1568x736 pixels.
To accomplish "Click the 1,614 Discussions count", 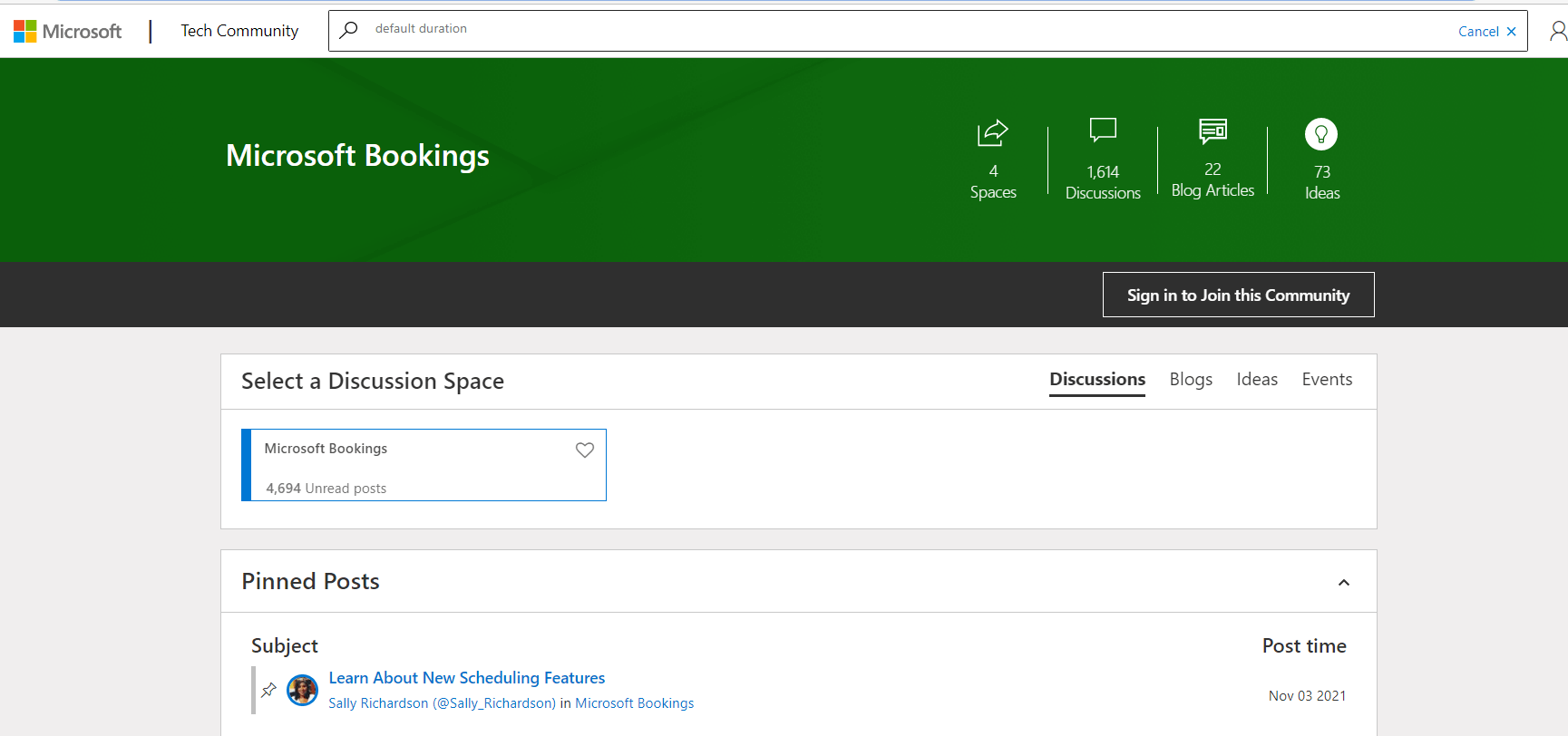I will point(1103,182).
